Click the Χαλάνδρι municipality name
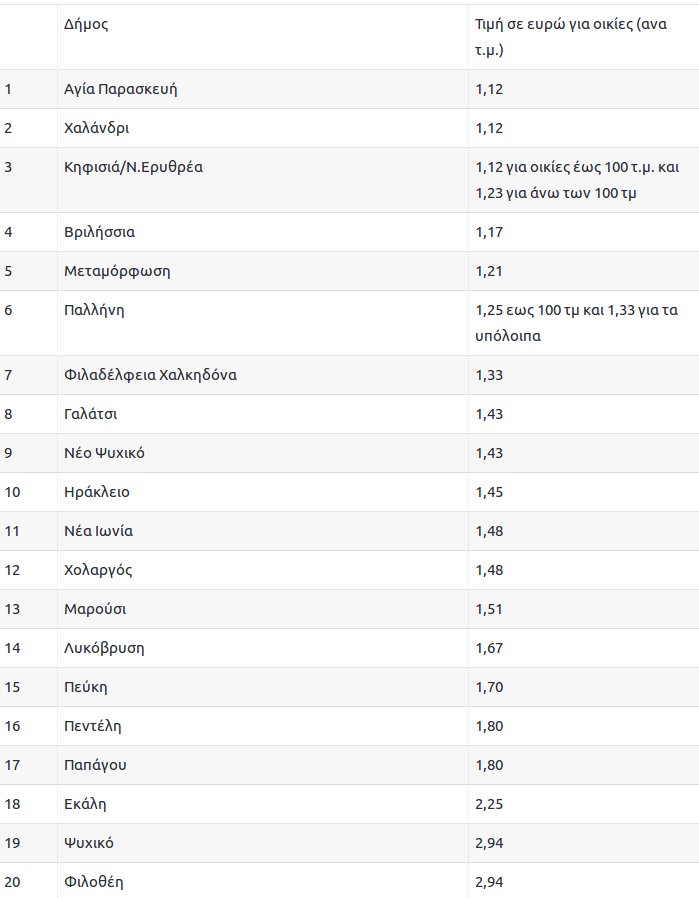Screen dimensions: 699x898 pyautogui.click(x=97, y=129)
